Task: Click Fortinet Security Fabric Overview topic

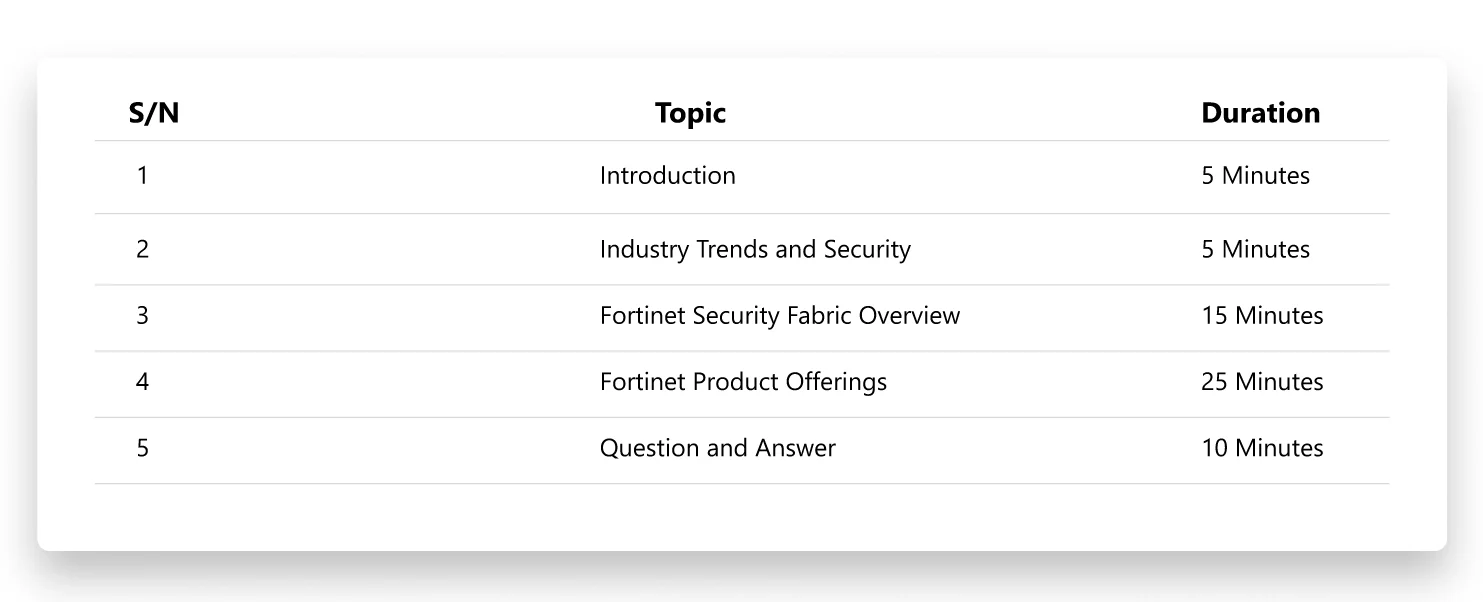Action: [779, 316]
